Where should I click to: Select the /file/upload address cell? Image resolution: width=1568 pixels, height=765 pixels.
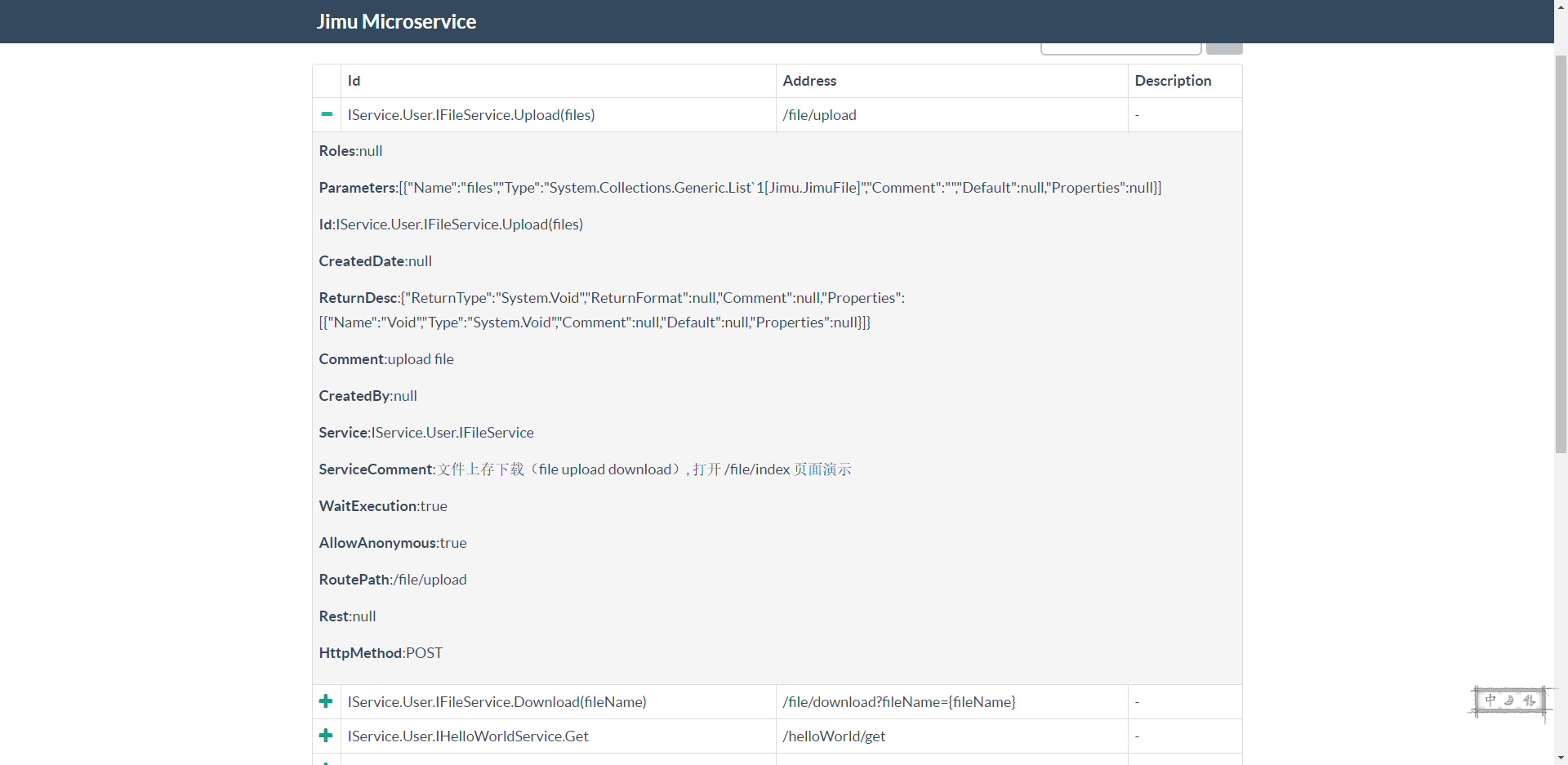[819, 115]
